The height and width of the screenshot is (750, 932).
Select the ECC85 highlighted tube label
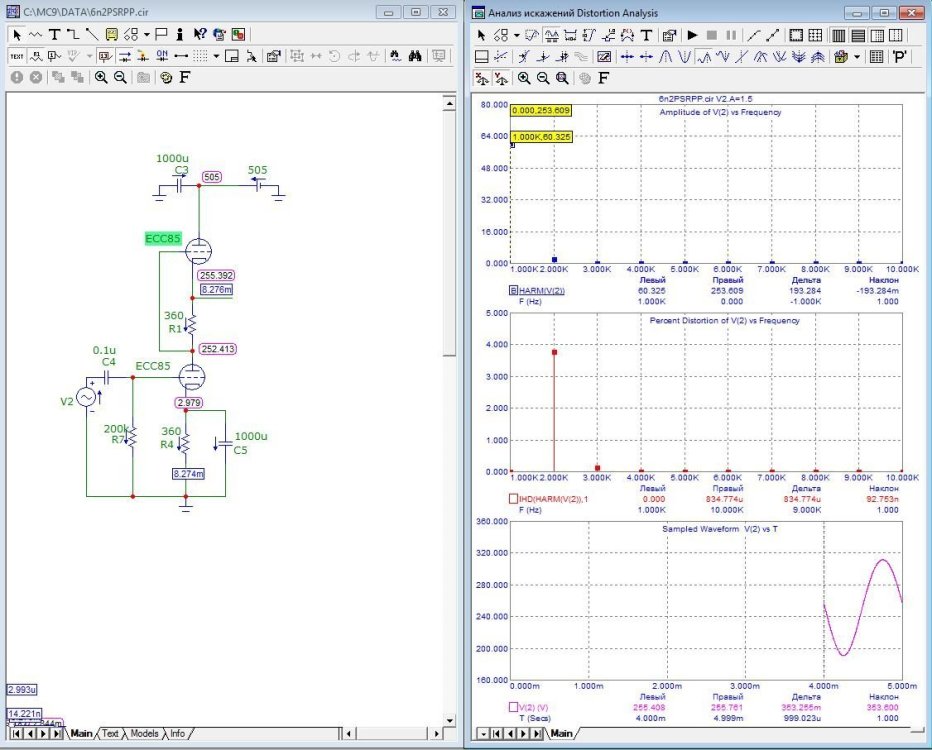pyautogui.click(x=161, y=238)
